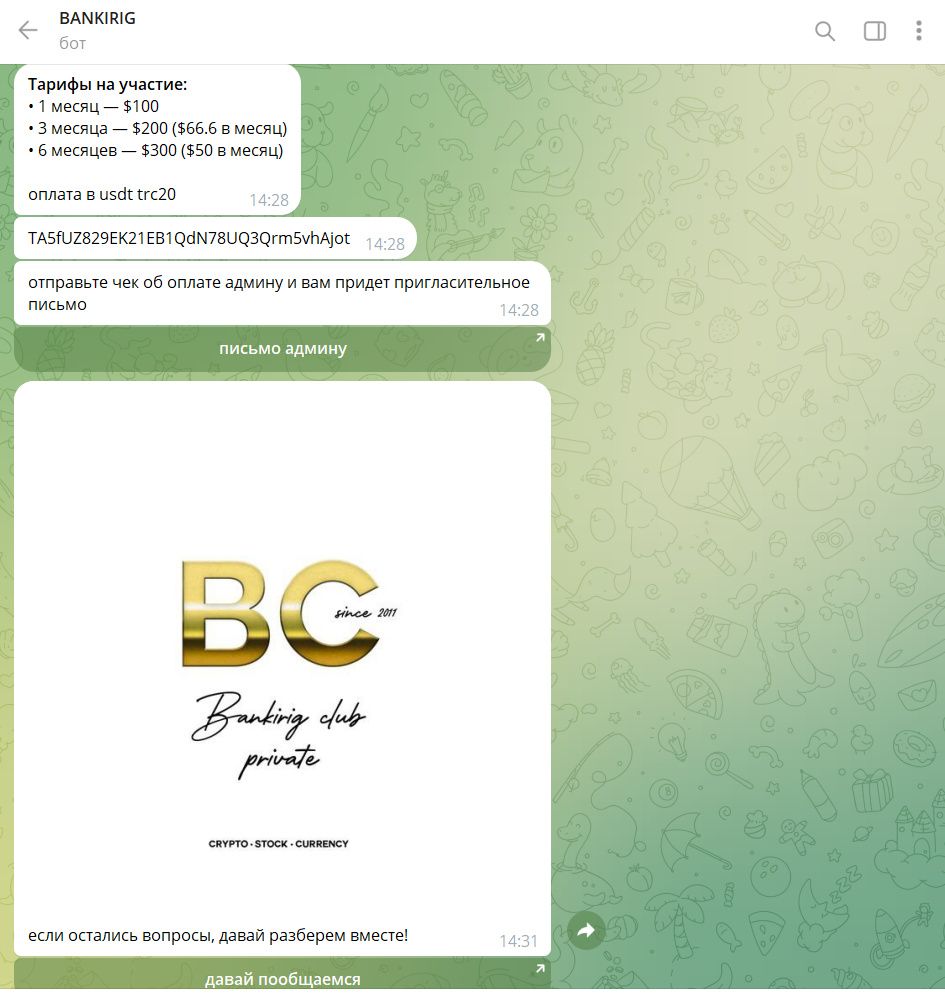Screen dimensions: 945x994
Task: Click the 'оплата в usdt trc20' text
Action: click(x=102, y=195)
